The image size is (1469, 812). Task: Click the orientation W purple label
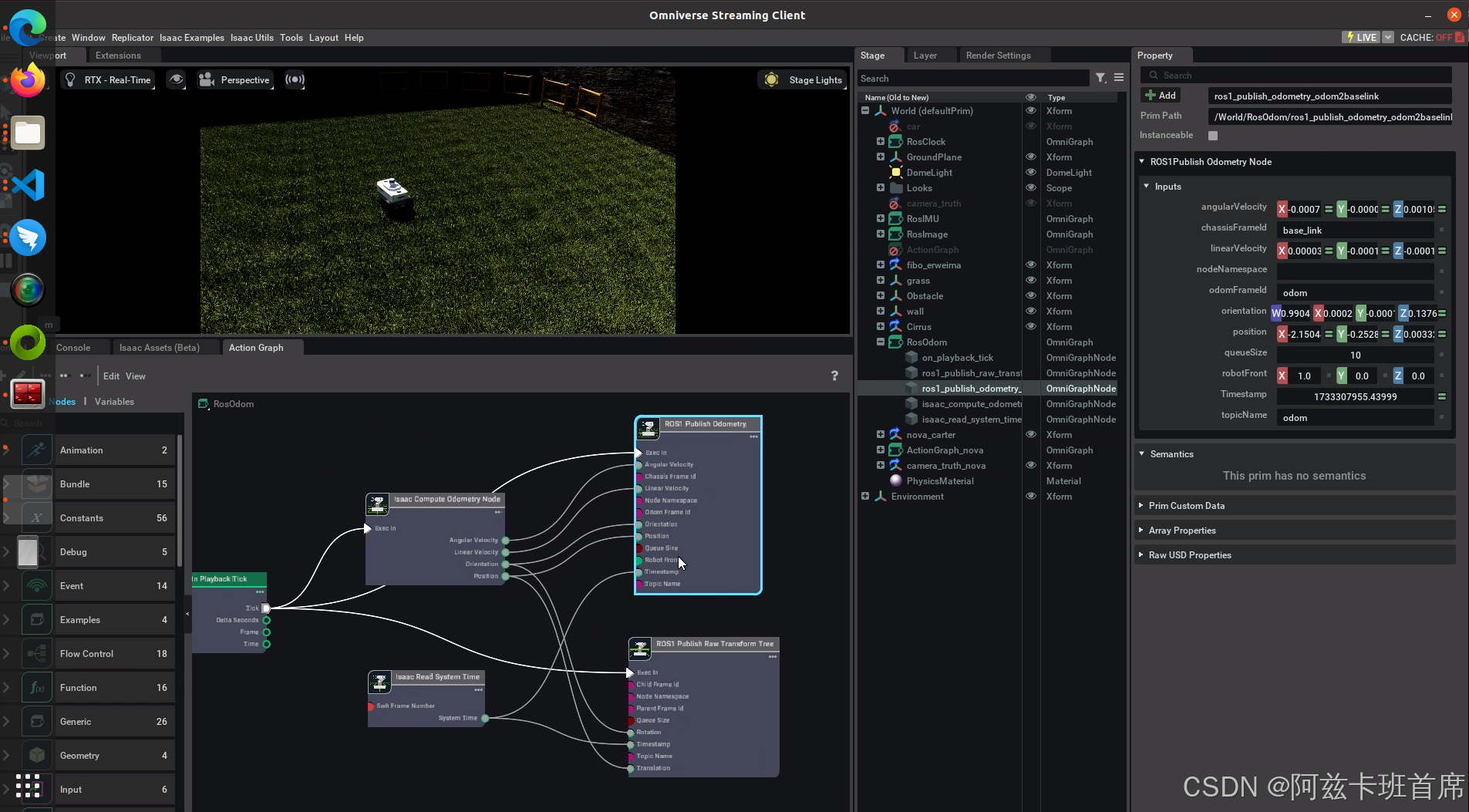pos(1276,313)
